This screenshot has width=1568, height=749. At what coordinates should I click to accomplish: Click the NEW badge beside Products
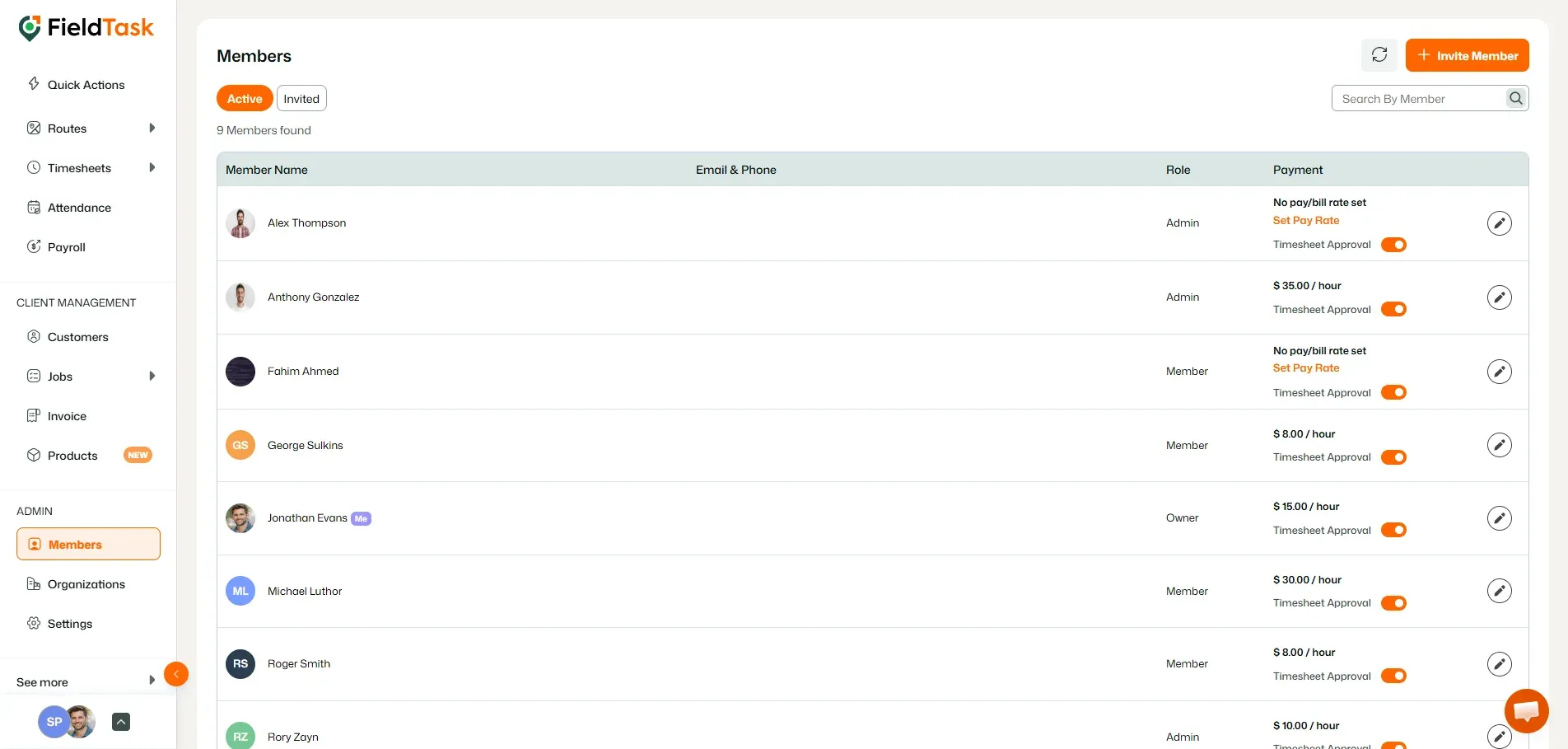coord(138,455)
